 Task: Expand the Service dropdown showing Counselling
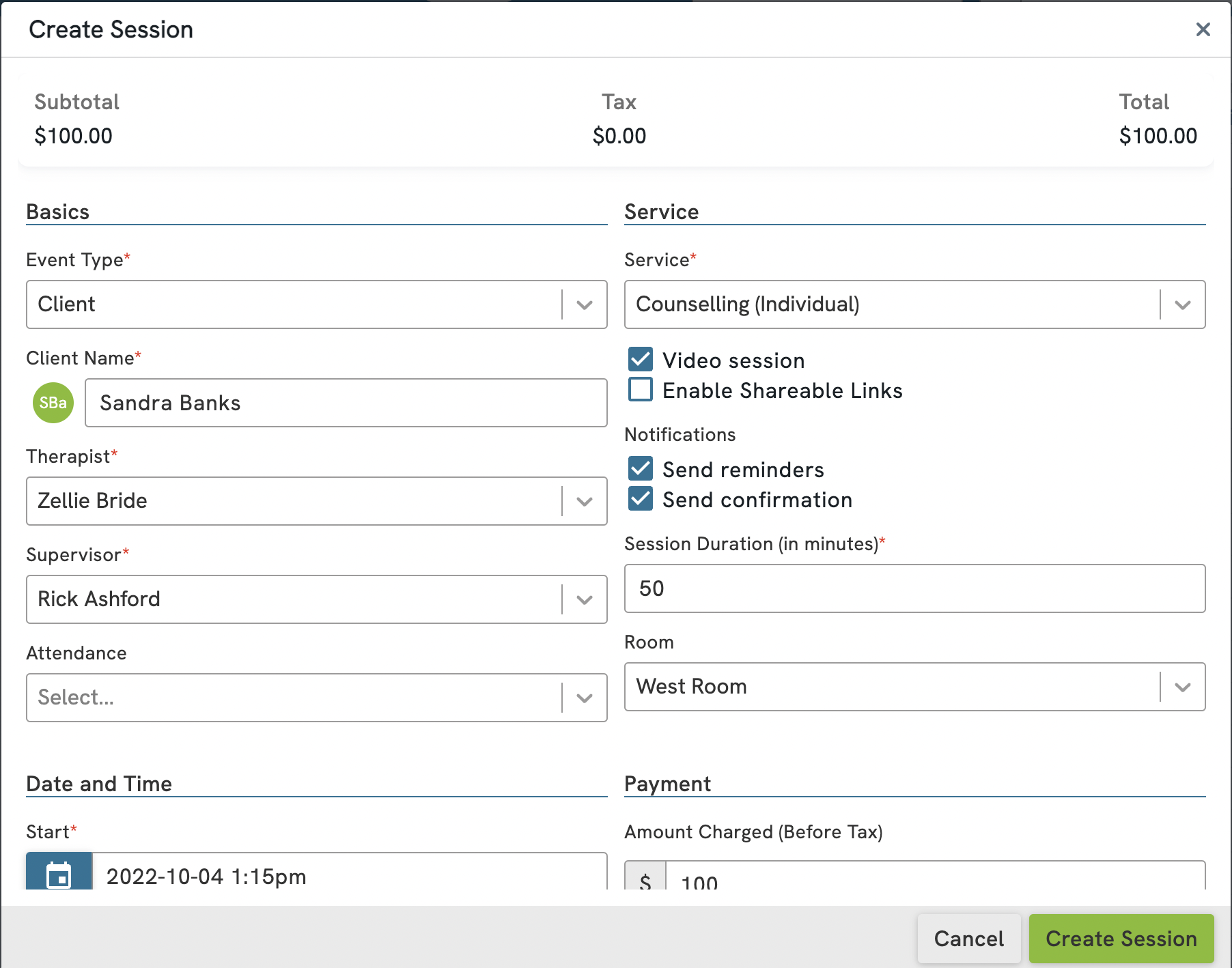1183,305
